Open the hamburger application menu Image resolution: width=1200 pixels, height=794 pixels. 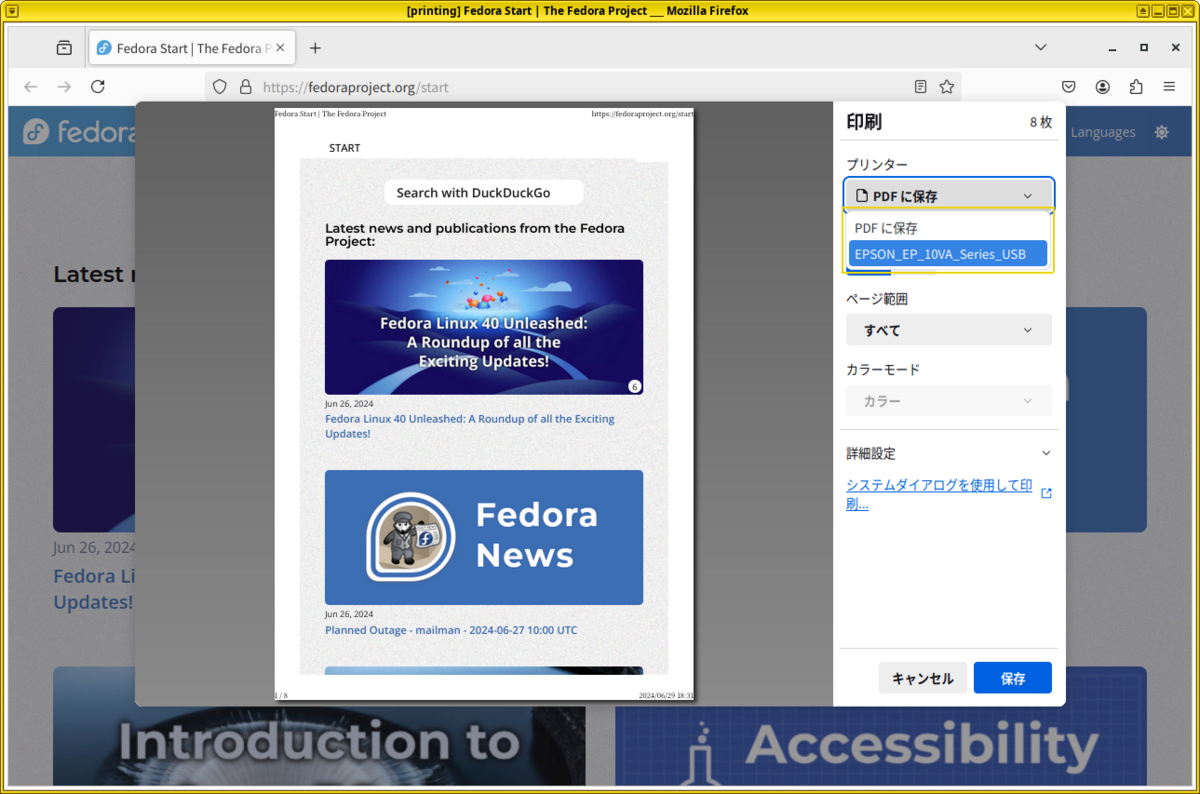coord(1168,87)
